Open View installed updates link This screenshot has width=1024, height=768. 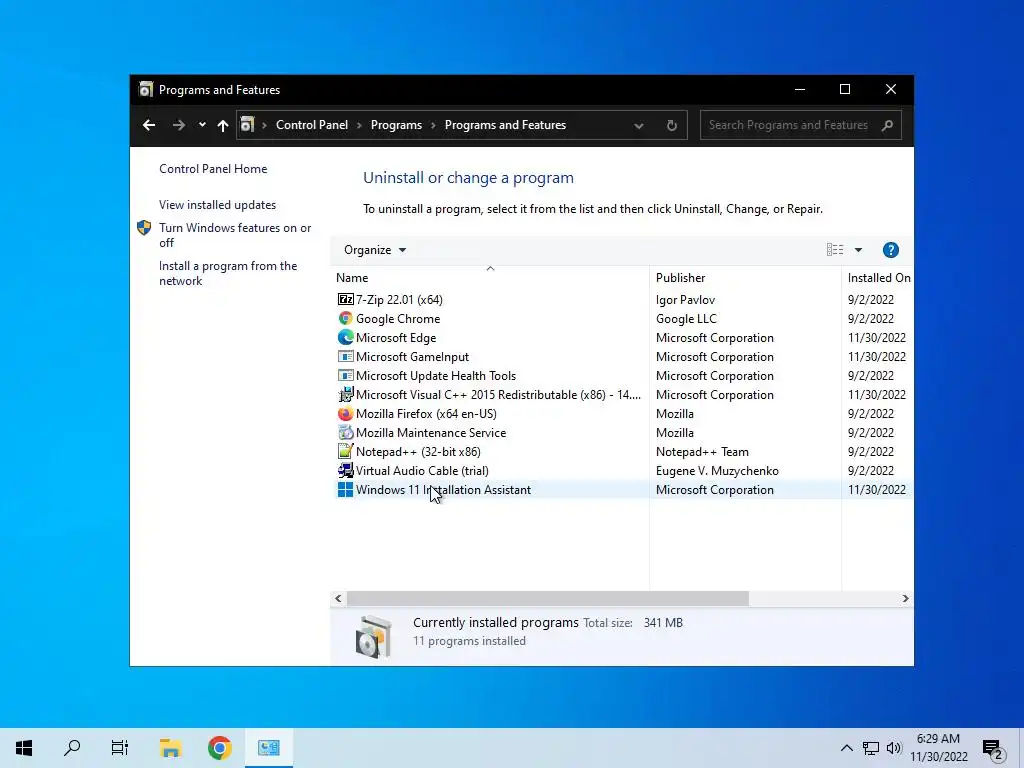(x=217, y=204)
